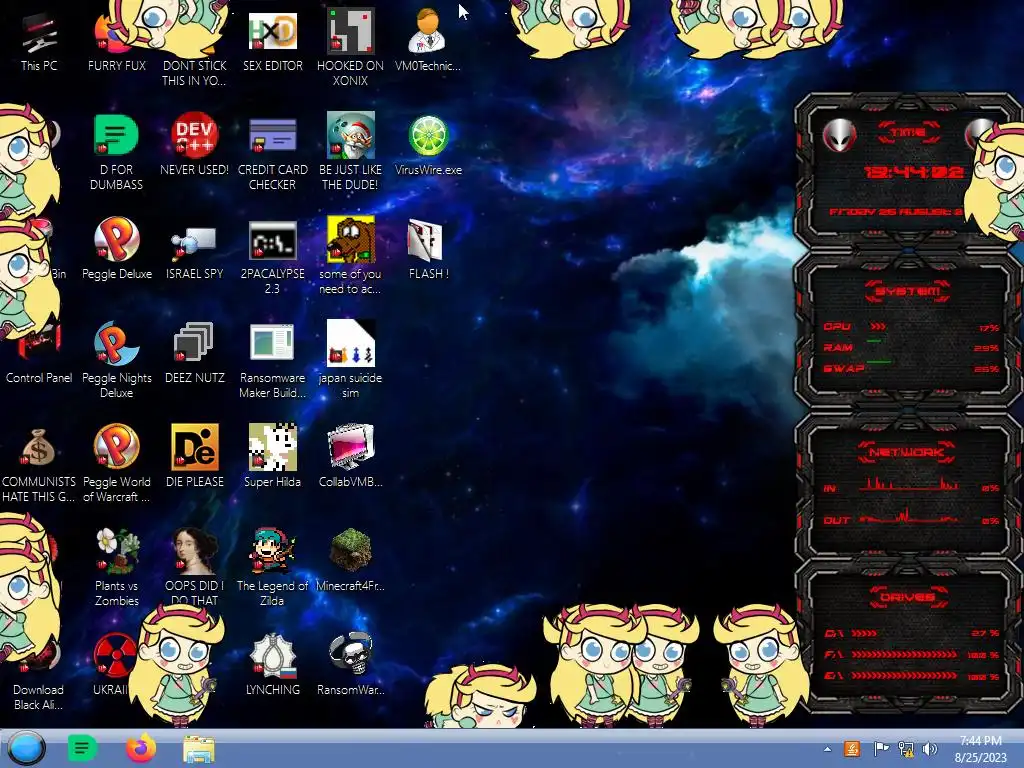Launch the green notes app from taskbar
The width and height of the screenshot is (1024, 768).
[82, 748]
